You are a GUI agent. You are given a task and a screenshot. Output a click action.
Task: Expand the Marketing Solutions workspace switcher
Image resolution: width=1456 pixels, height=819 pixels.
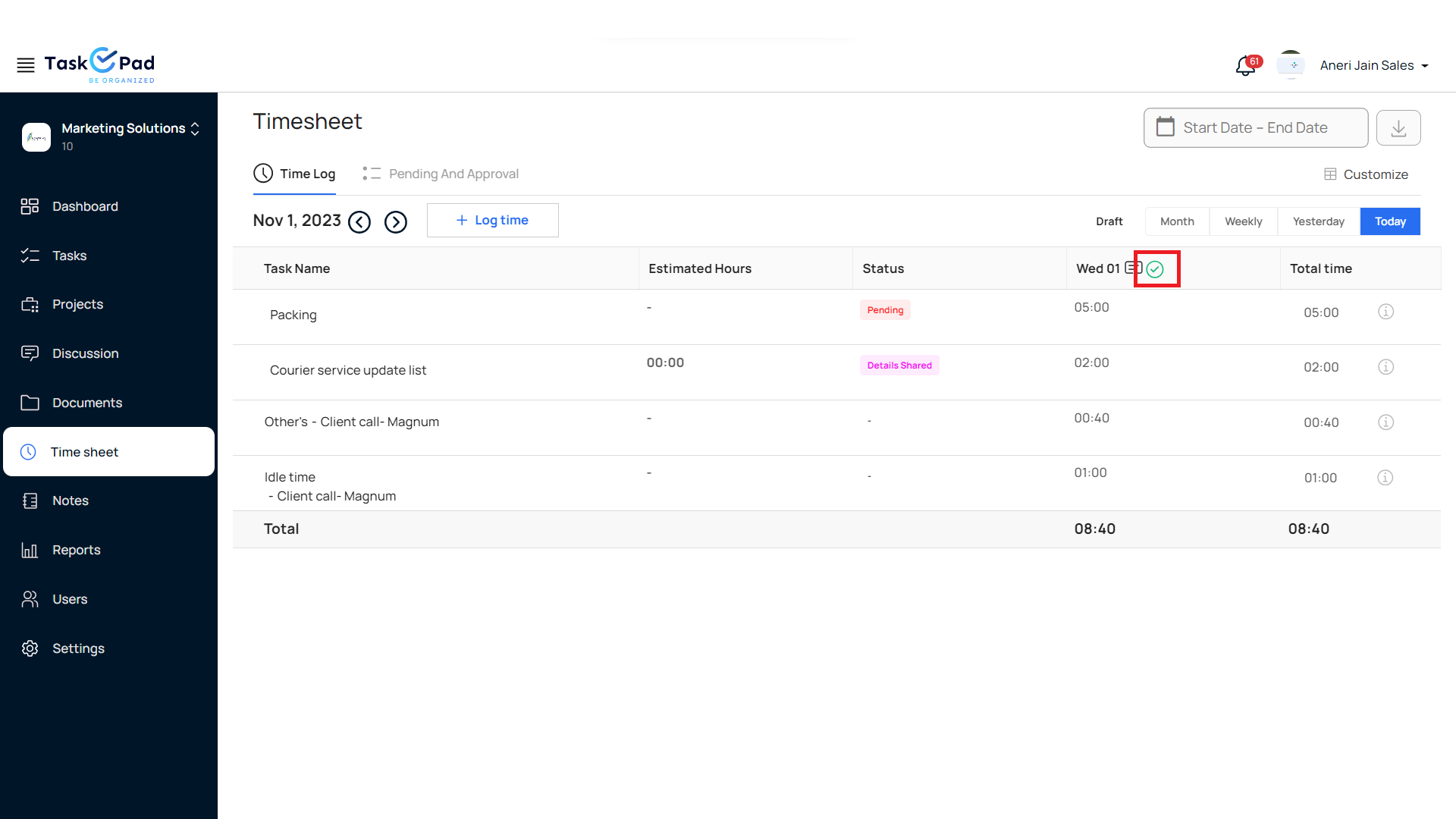(x=195, y=129)
